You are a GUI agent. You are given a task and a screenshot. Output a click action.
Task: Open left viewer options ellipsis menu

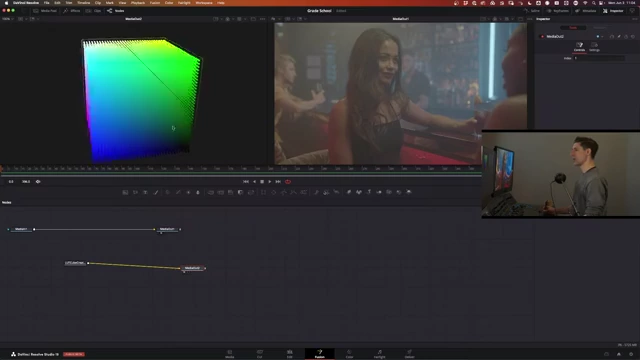pos(262,19)
